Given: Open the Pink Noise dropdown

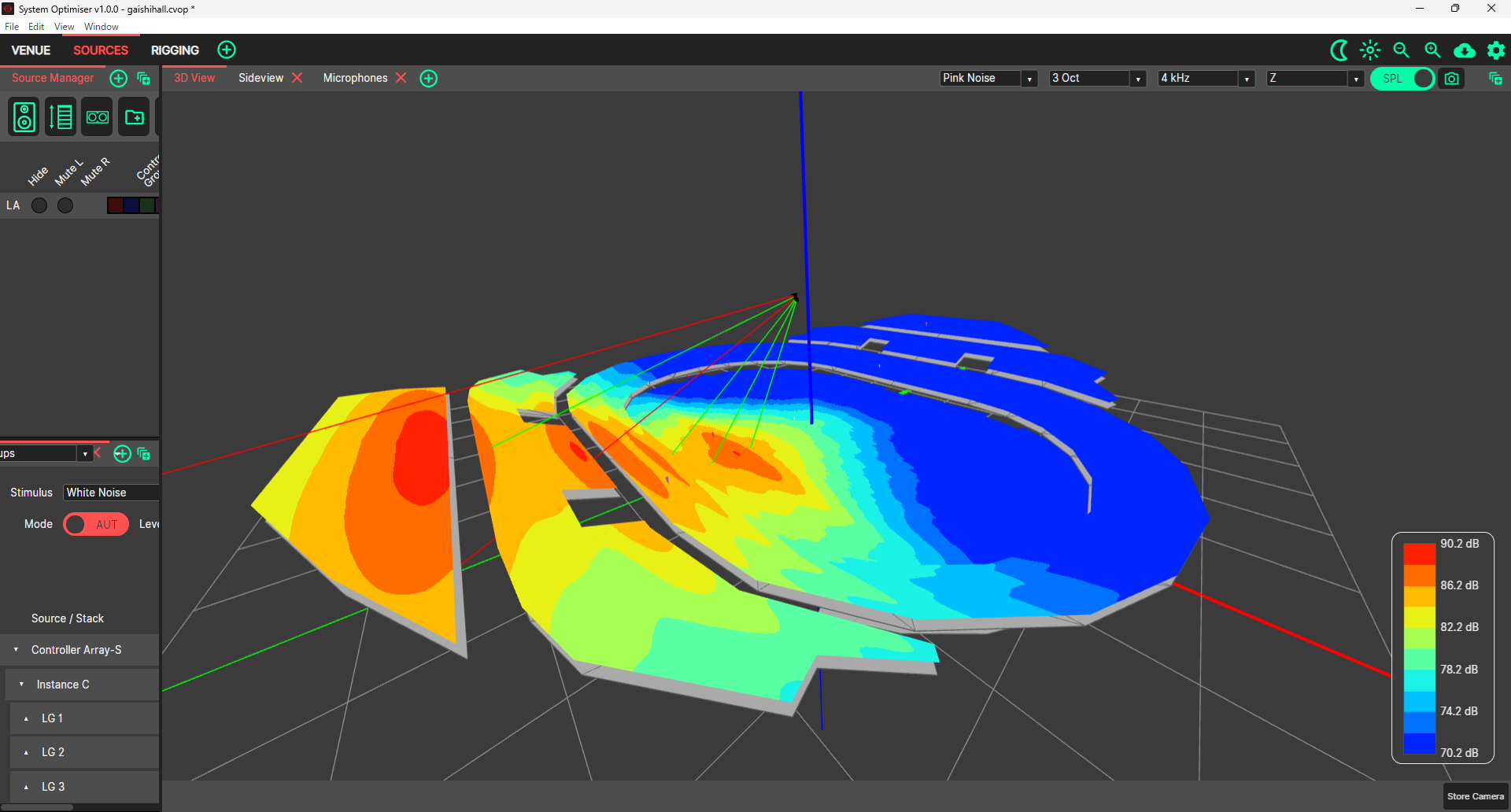Looking at the screenshot, I should (x=988, y=78).
